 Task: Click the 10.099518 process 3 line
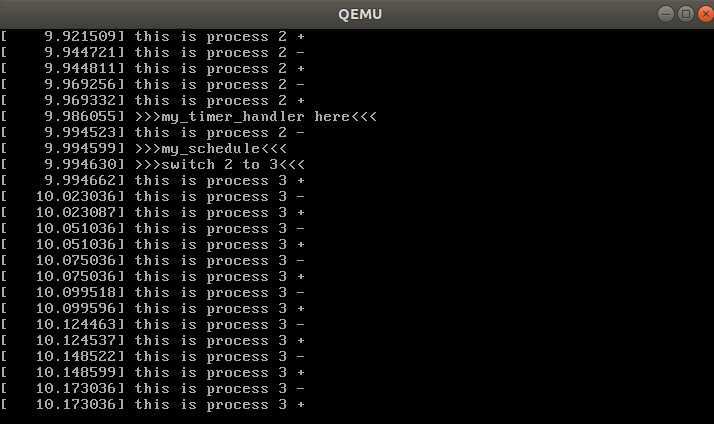[x=153, y=292]
